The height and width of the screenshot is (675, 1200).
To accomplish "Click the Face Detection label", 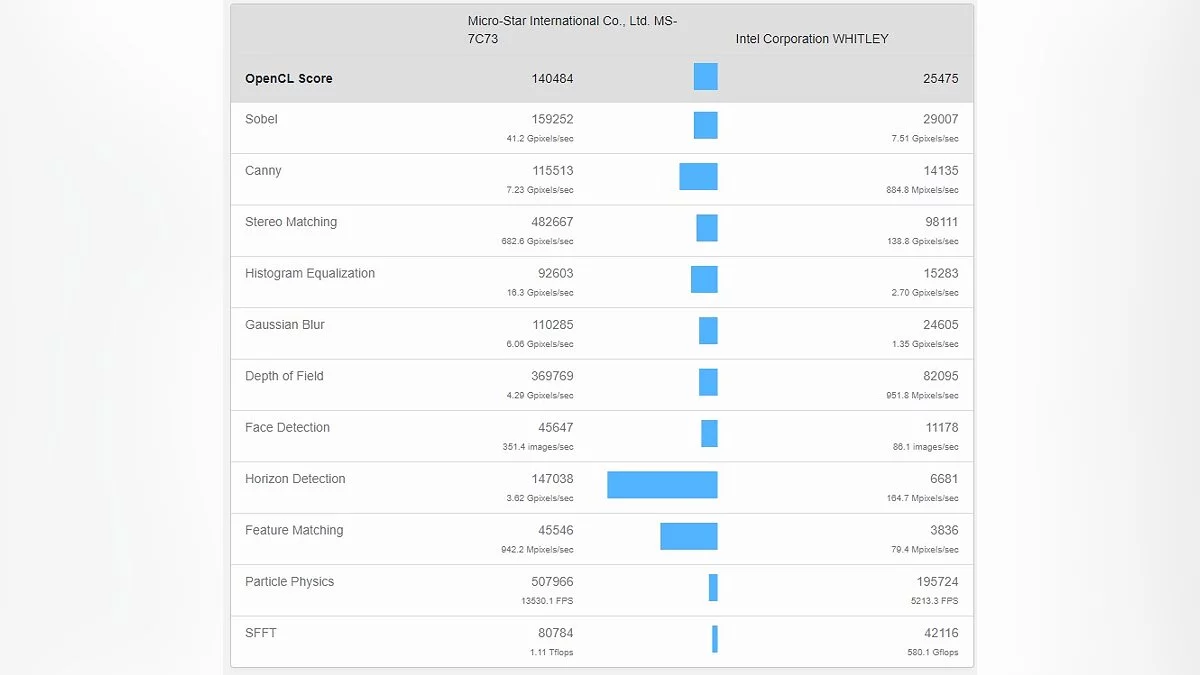I will 287,428.
